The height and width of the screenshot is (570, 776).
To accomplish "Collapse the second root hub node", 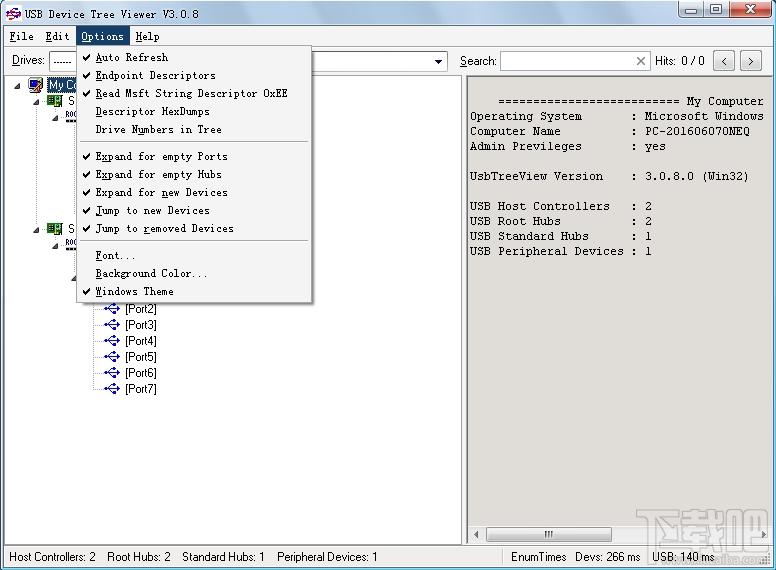I will (55, 245).
